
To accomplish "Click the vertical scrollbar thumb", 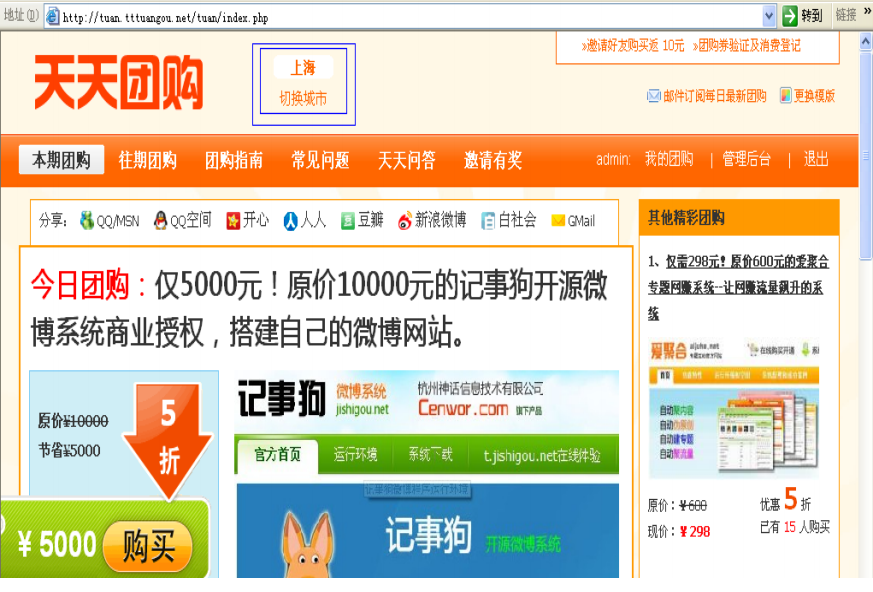I will pos(866,155).
